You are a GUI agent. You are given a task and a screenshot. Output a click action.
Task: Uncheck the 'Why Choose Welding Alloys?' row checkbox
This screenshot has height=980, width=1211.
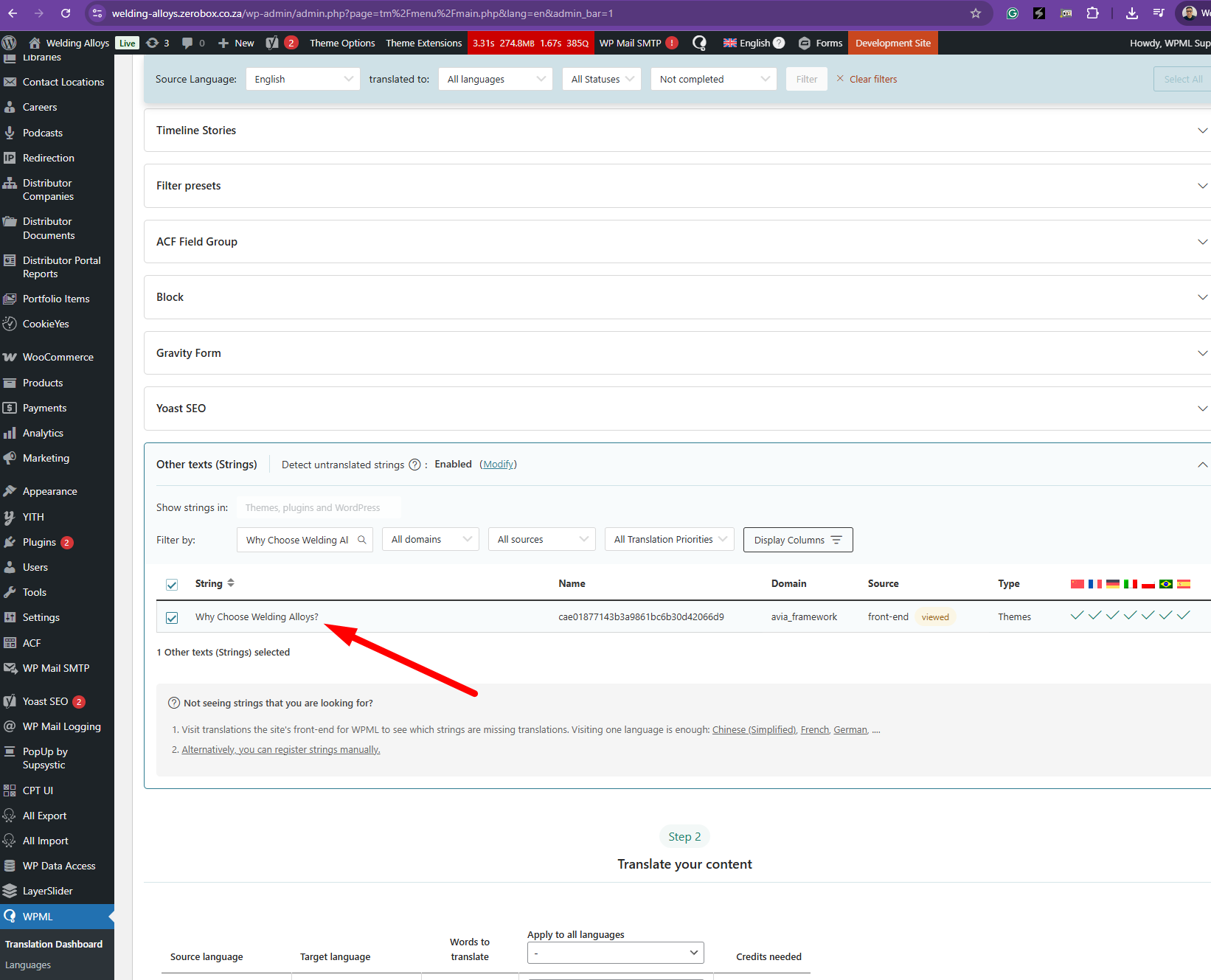[x=172, y=618]
